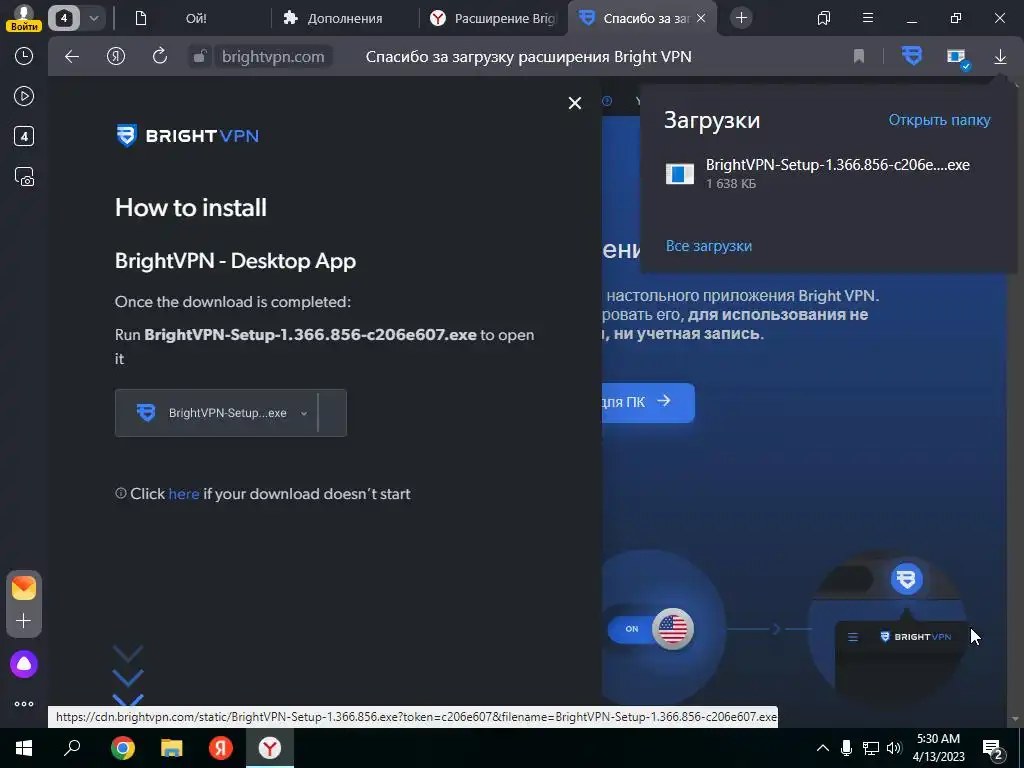Image resolution: width=1024 pixels, height=768 pixels.
Task: Click the info icon before Click here
Action: point(121,494)
